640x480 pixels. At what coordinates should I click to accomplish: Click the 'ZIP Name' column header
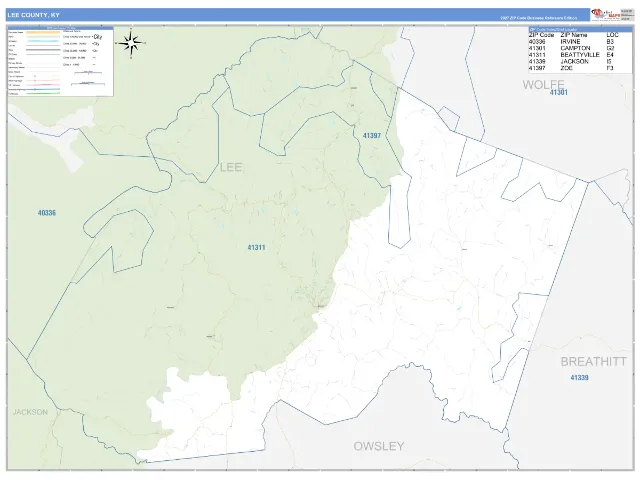[576, 35]
